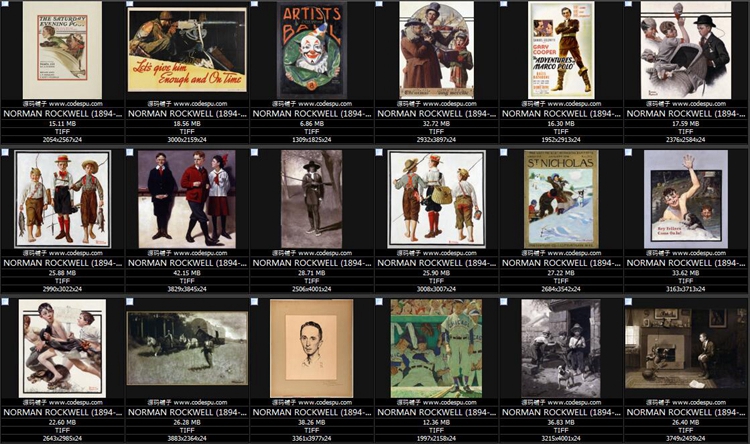Viewport: 750px width, 444px height.
Task: Click the '25.88 MB' file size text
Action: pos(63,273)
